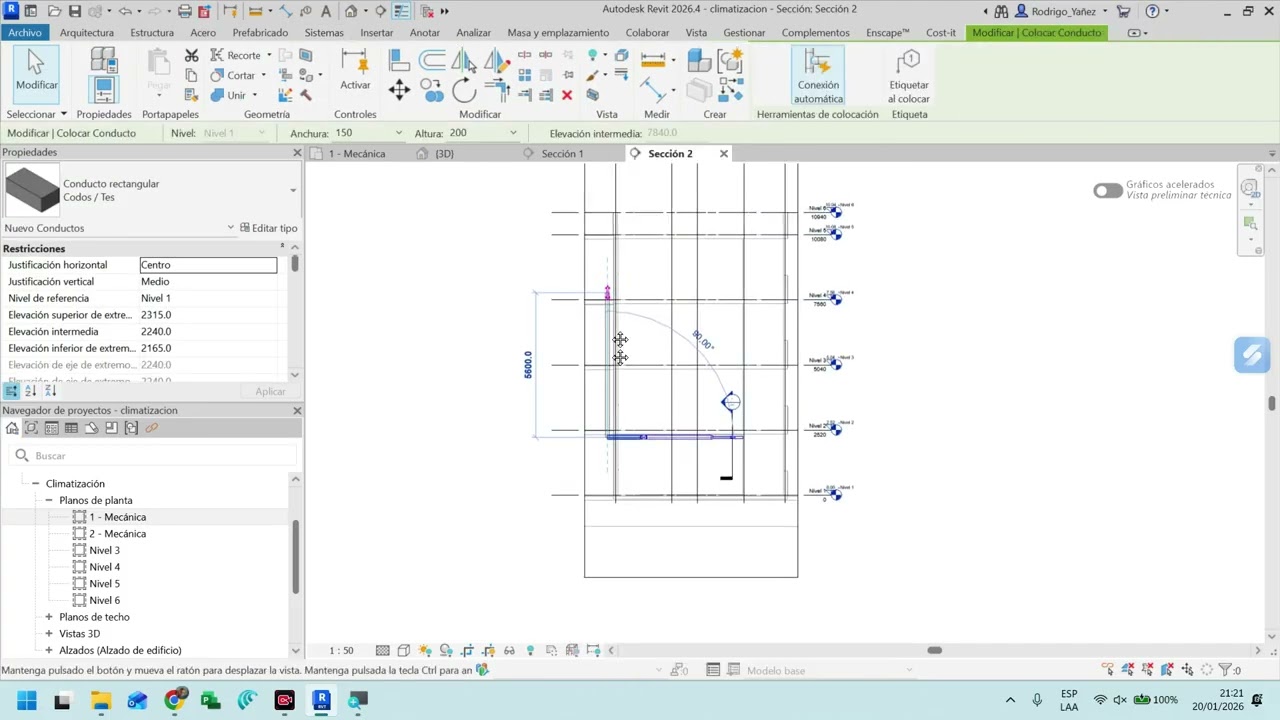Click the Justificación horizontal Centro field
The width and height of the screenshot is (1280, 720).
tap(208, 265)
